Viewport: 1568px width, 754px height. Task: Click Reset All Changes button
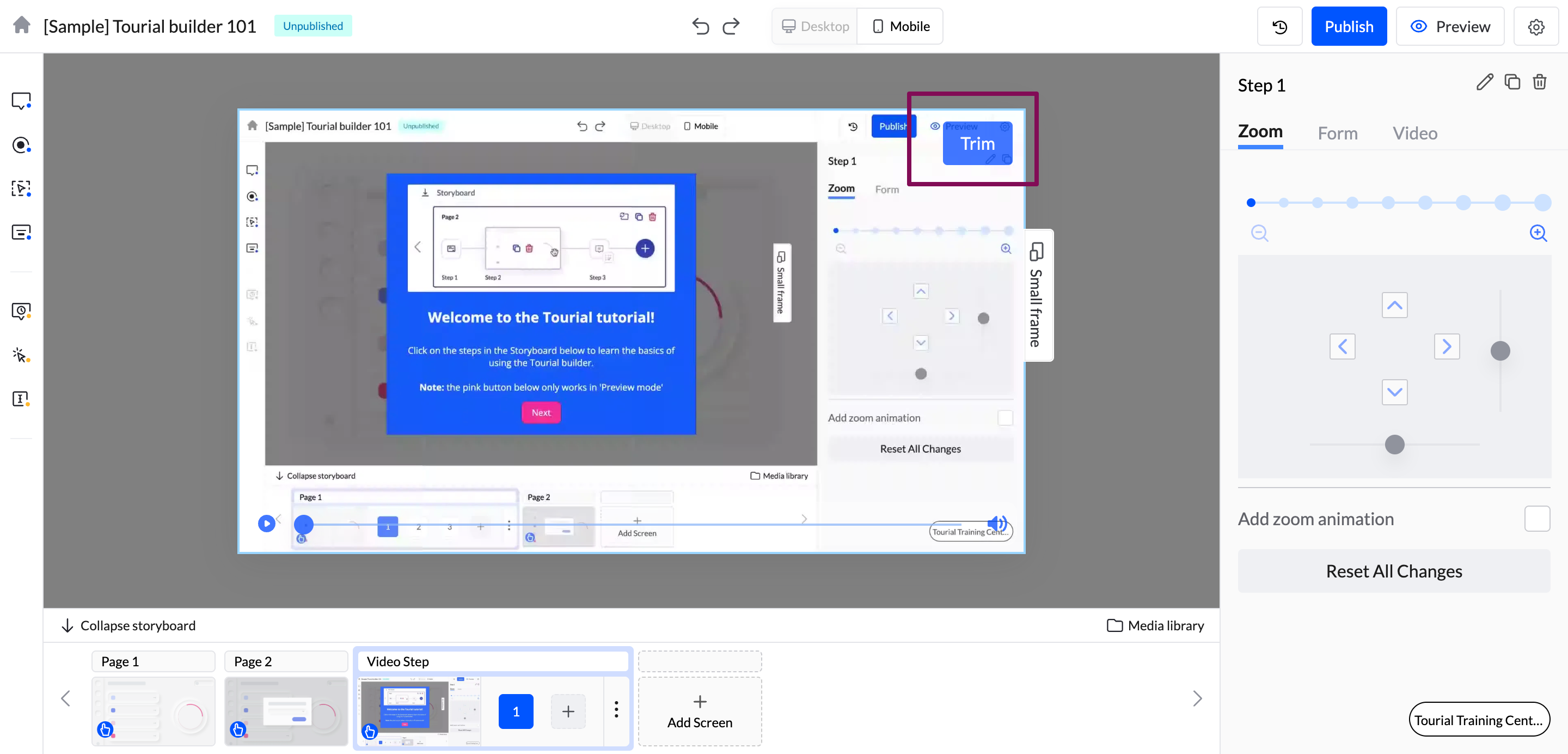[x=1393, y=571]
